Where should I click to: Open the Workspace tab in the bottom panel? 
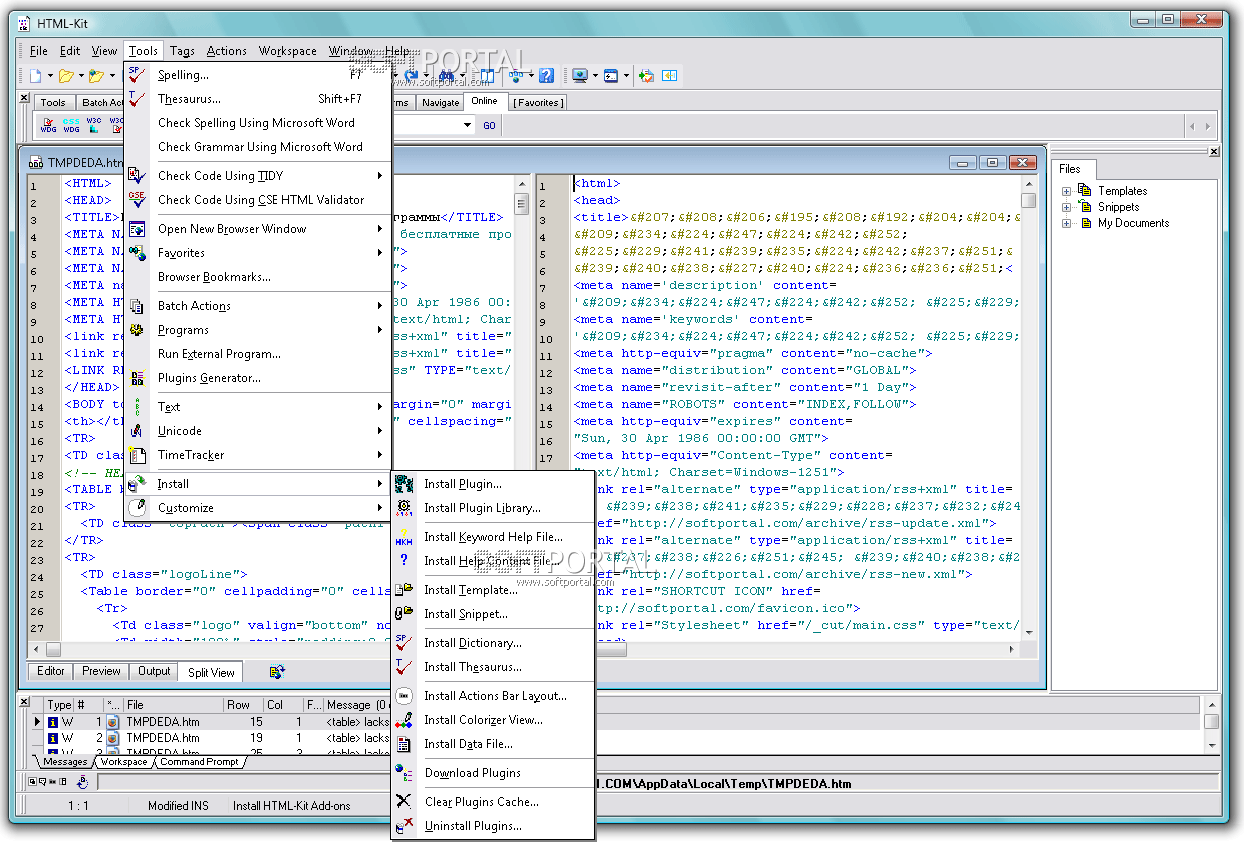pyautogui.click(x=124, y=762)
